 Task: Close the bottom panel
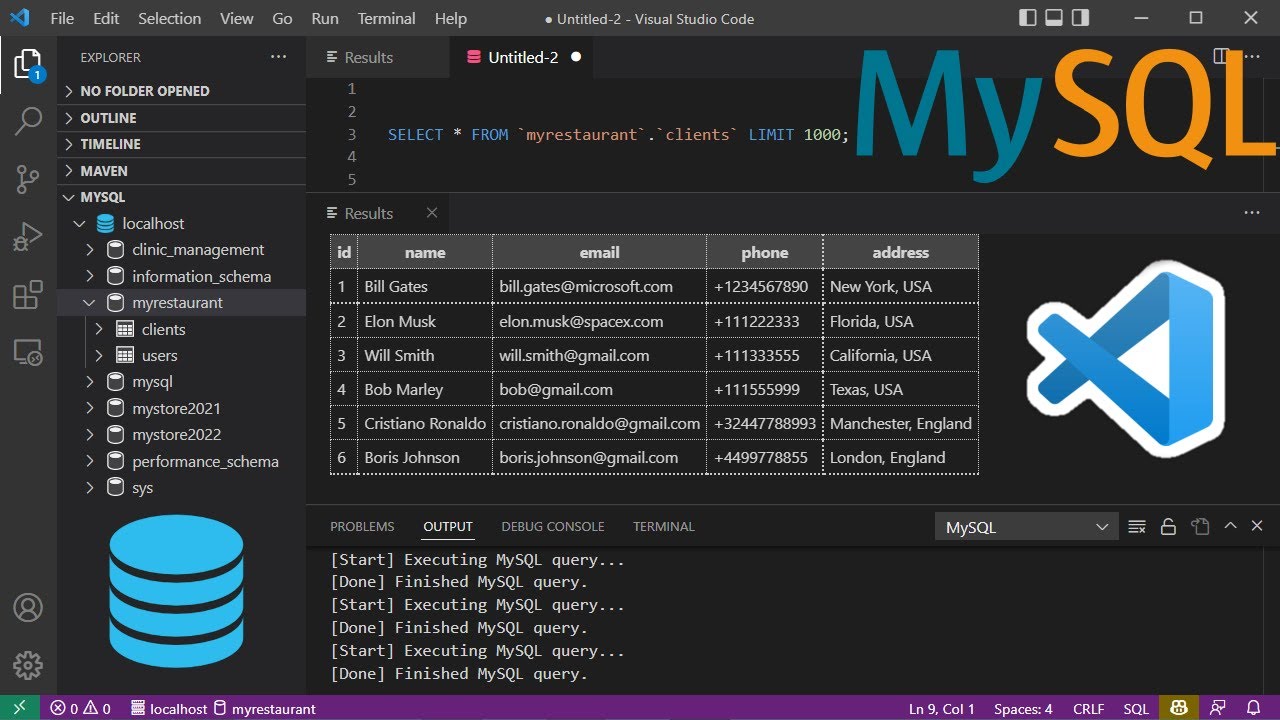(x=1258, y=526)
